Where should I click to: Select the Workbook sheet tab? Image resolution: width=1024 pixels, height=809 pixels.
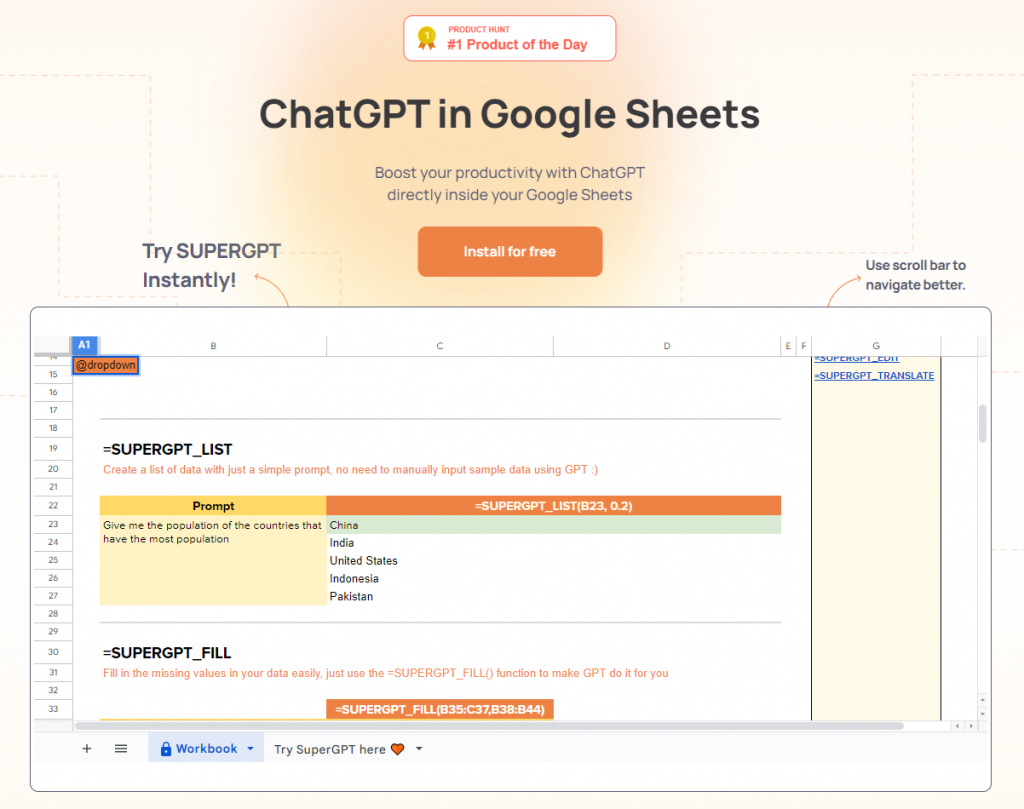click(x=206, y=748)
